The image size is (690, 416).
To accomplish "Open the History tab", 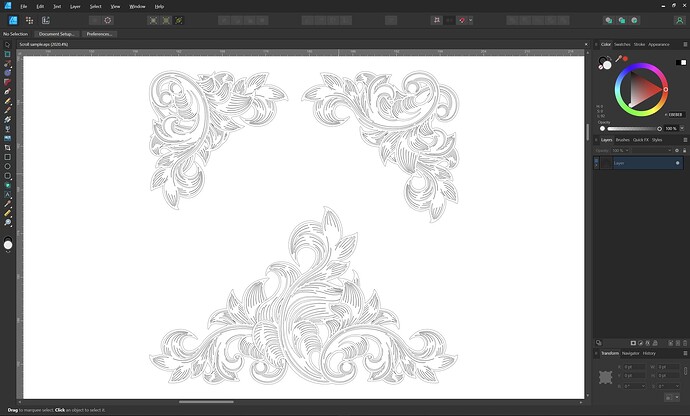I will pos(649,353).
